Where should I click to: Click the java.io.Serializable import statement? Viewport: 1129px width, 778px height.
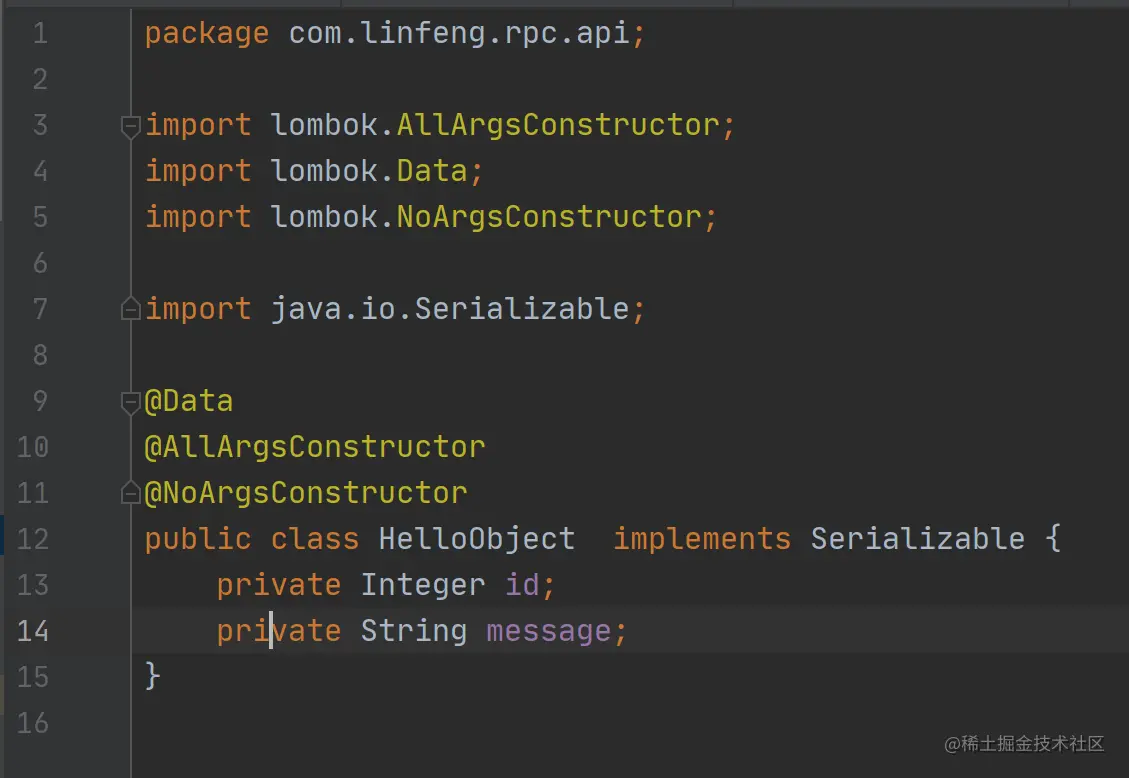[x=450, y=309]
